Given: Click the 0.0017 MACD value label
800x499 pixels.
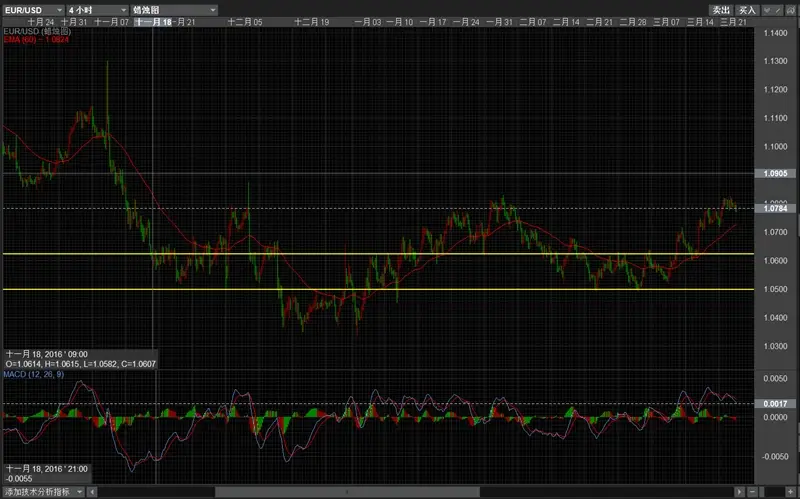Looking at the screenshot, I should tap(775, 404).
